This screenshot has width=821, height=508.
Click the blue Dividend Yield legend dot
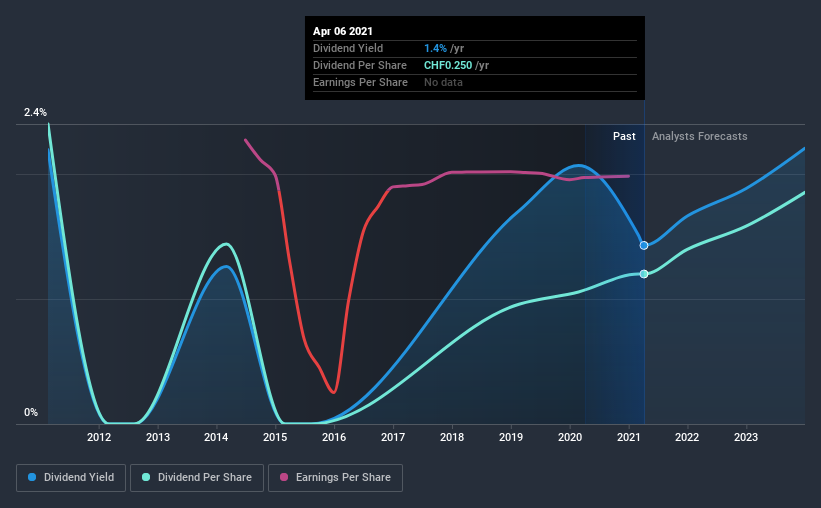(x=32, y=477)
